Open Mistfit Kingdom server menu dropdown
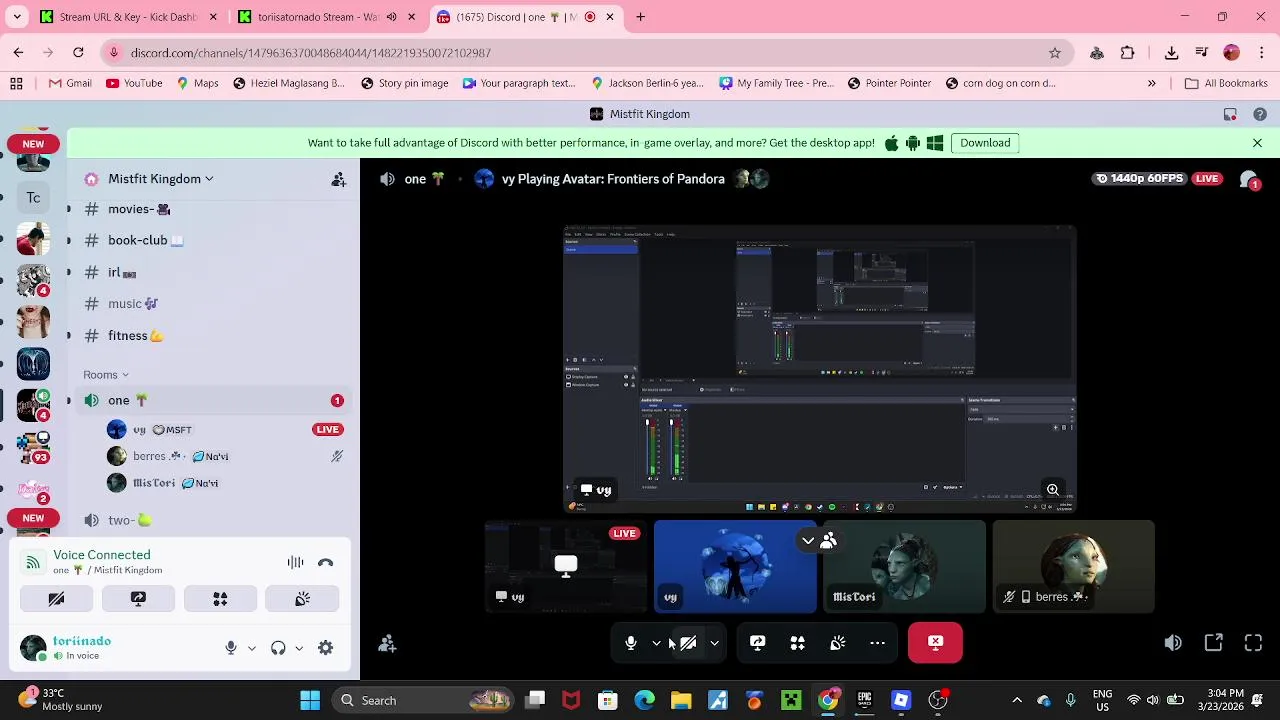The height and width of the screenshot is (720, 1280). [x=160, y=179]
